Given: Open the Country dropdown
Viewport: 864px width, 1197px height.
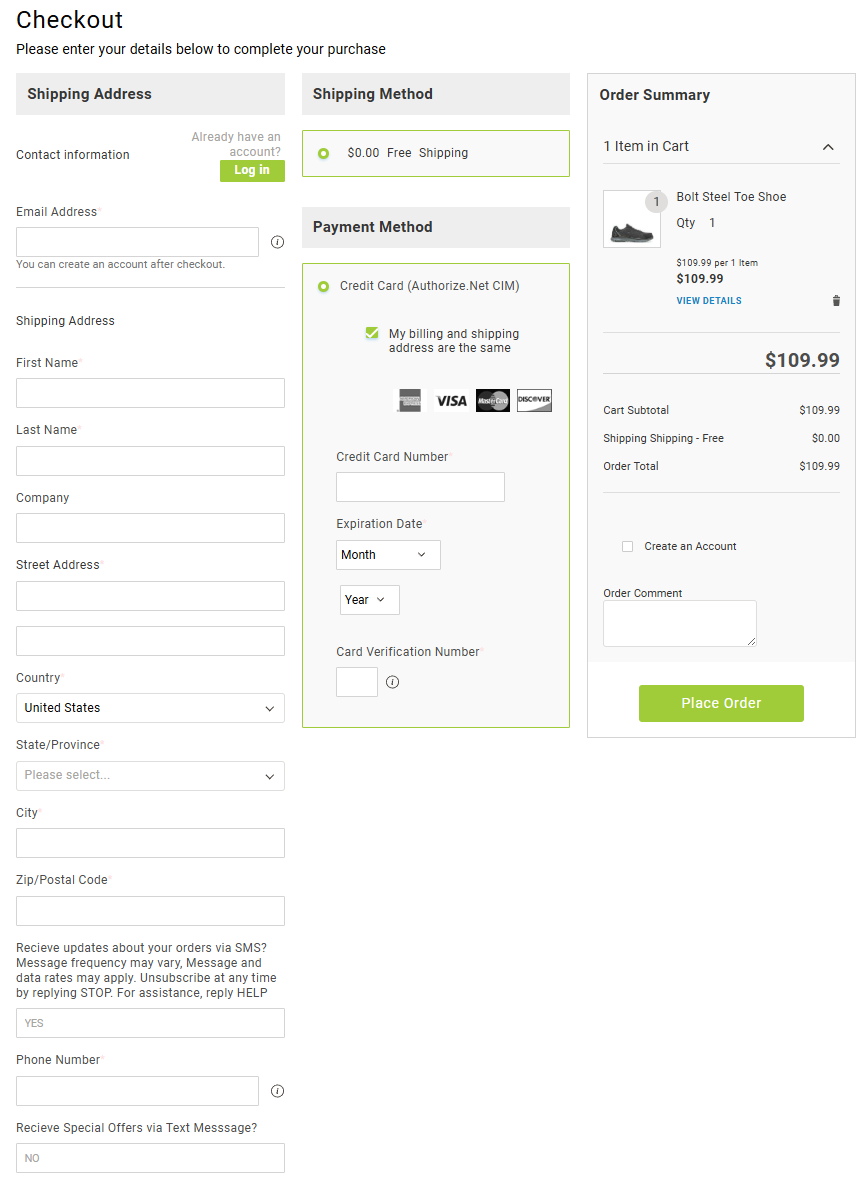Looking at the screenshot, I should [150, 708].
